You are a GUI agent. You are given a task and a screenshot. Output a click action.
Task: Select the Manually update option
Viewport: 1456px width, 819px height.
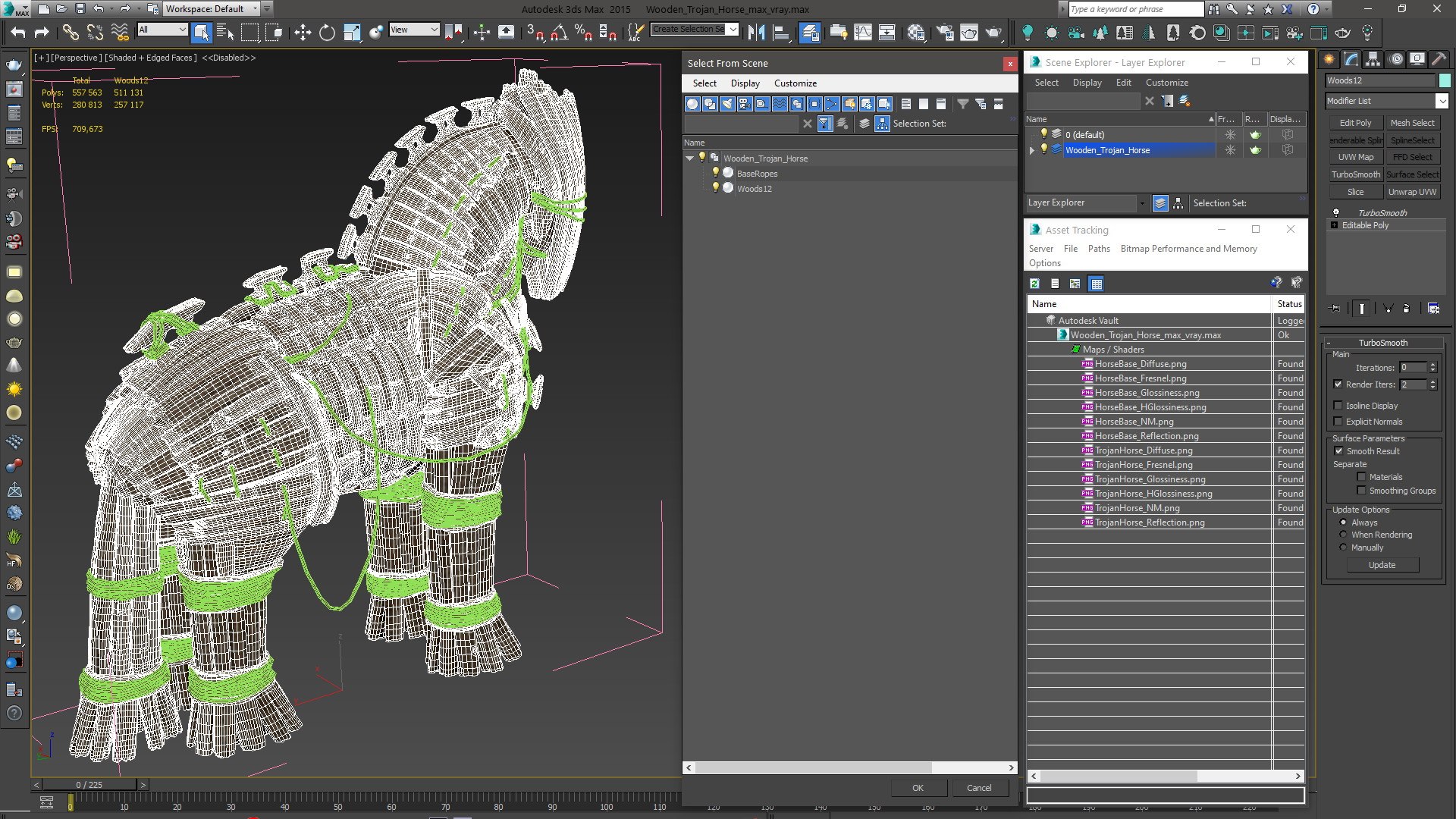(1343, 548)
